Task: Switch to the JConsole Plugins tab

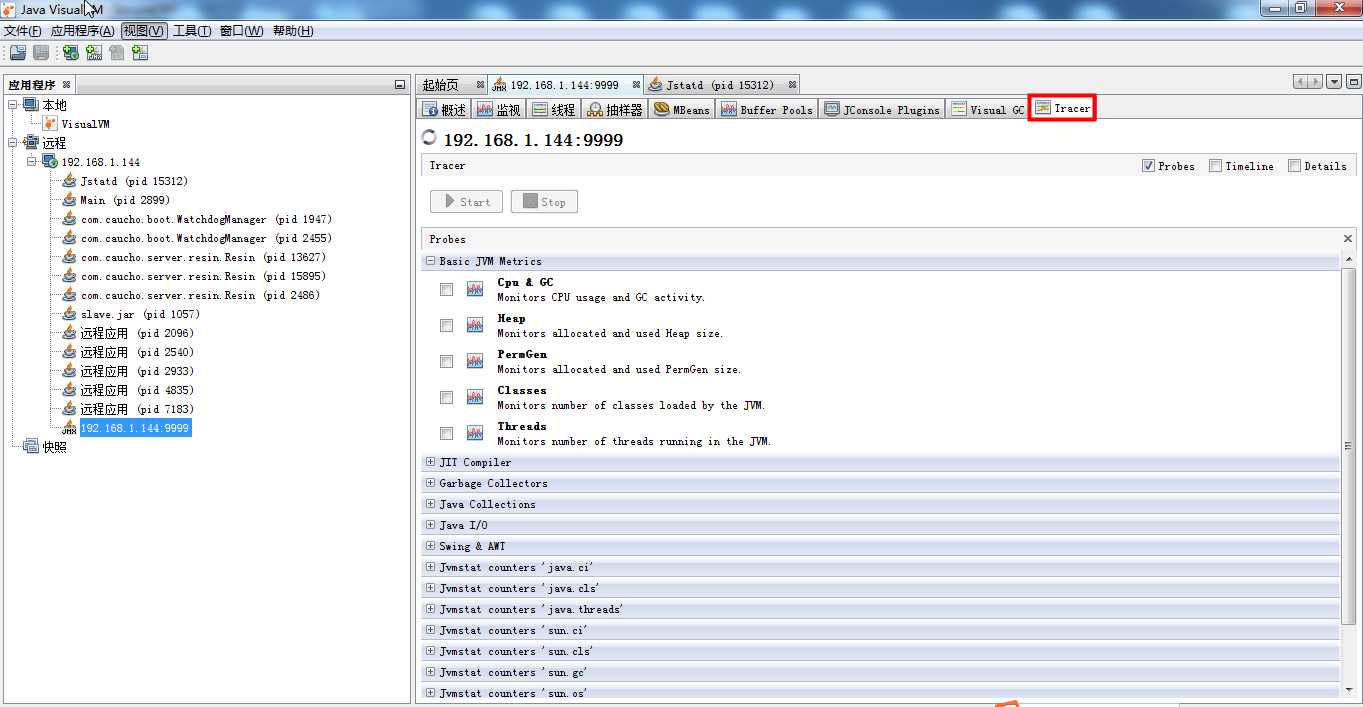Action: (x=882, y=110)
